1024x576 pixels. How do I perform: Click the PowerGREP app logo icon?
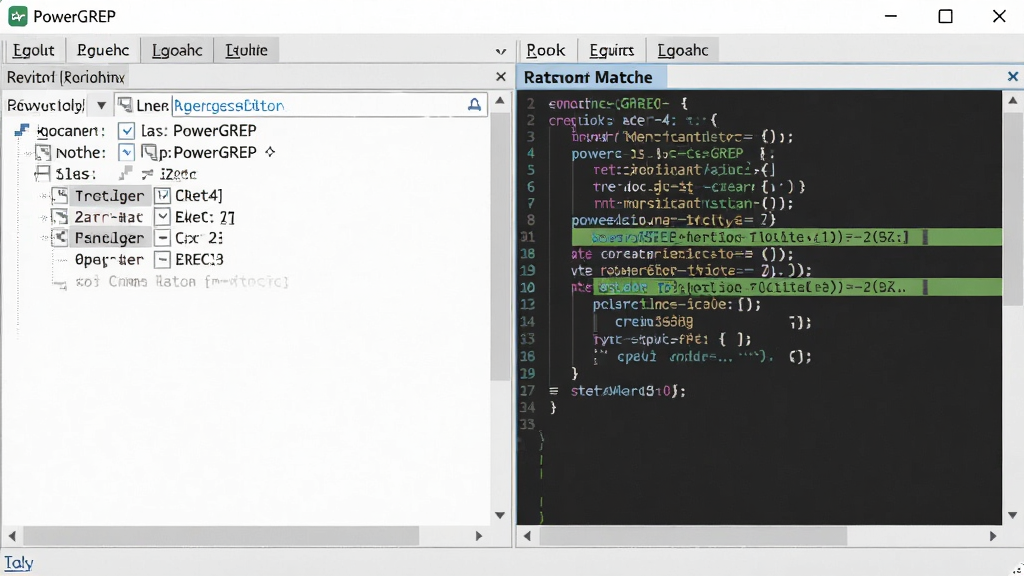point(18,16)
